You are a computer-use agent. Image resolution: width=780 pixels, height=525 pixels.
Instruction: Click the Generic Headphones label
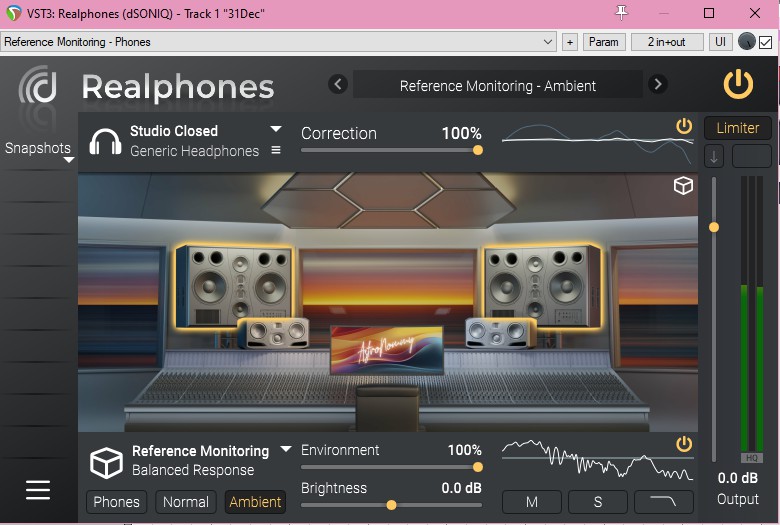tap(195, 151)
